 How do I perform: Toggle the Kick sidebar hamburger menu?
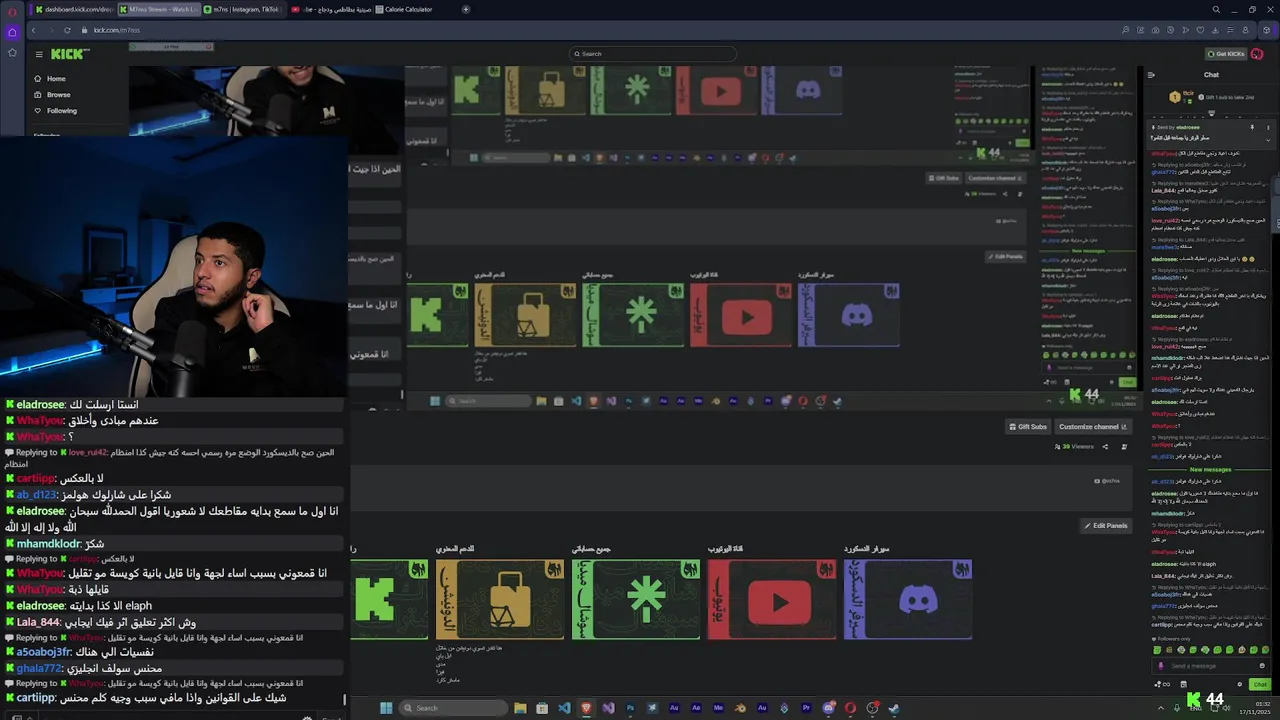coord(39,54)
